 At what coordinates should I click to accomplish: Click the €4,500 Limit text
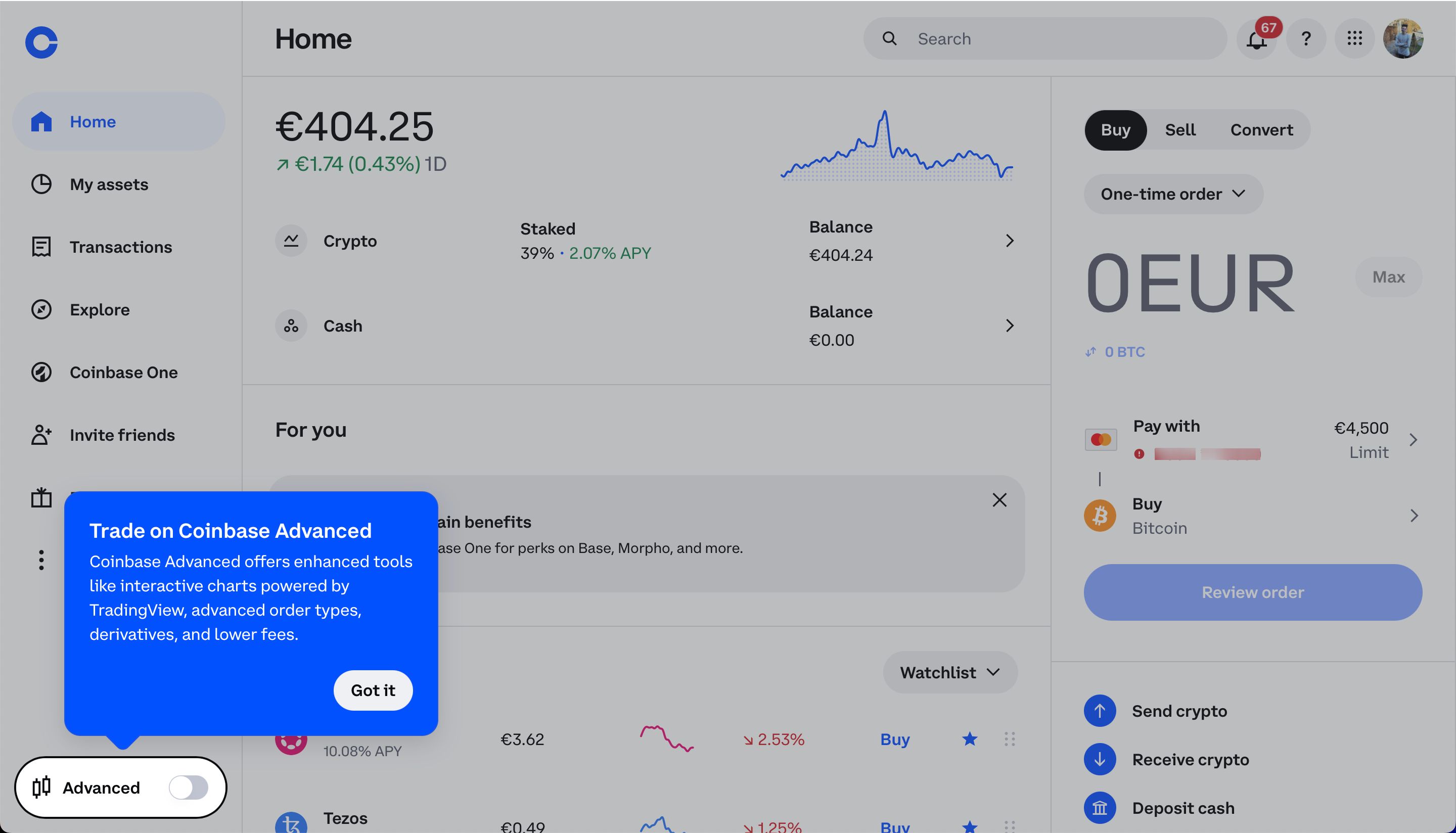pos(1360,439)
